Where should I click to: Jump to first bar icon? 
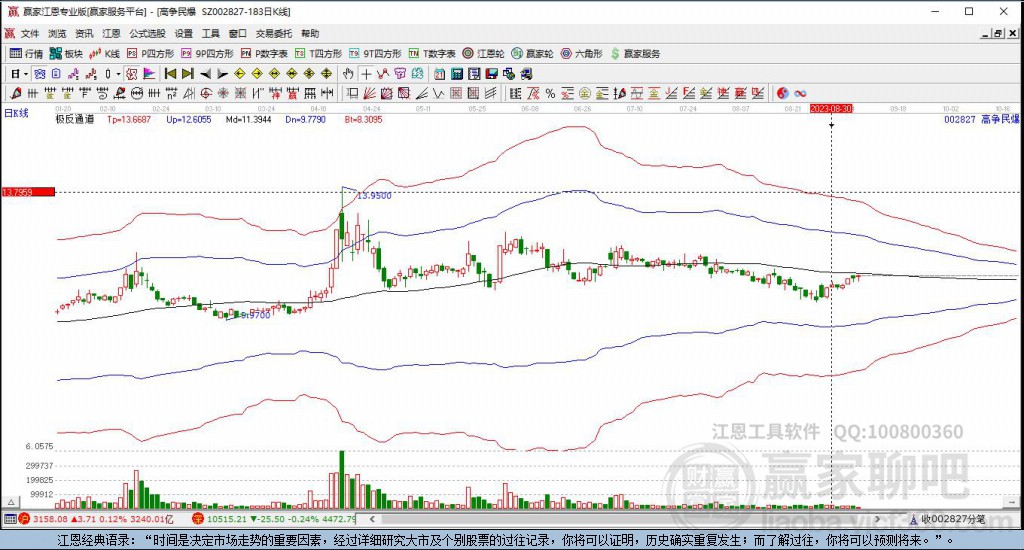click(x=170, y=74)
